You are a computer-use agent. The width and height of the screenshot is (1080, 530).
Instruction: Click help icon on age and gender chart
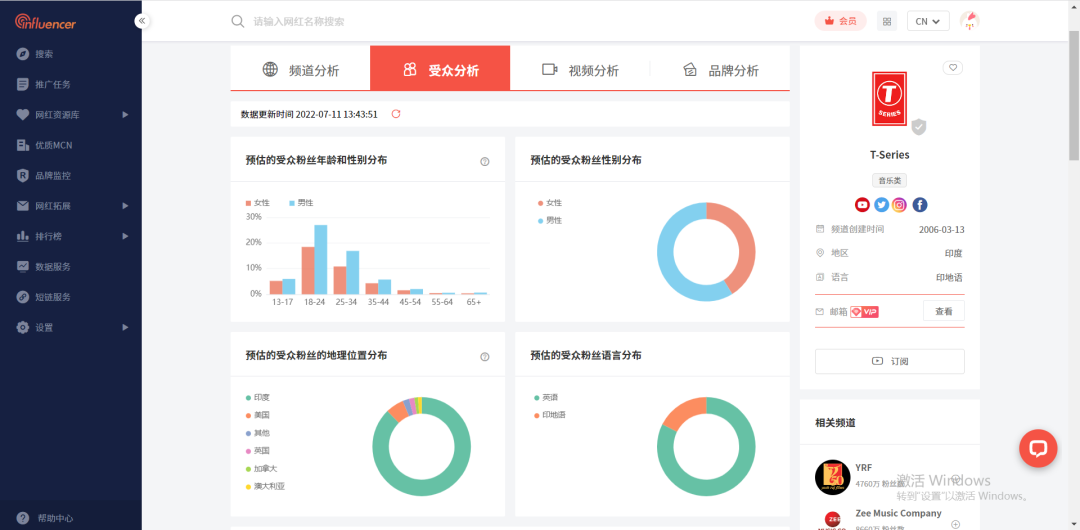tap(485, 162)
